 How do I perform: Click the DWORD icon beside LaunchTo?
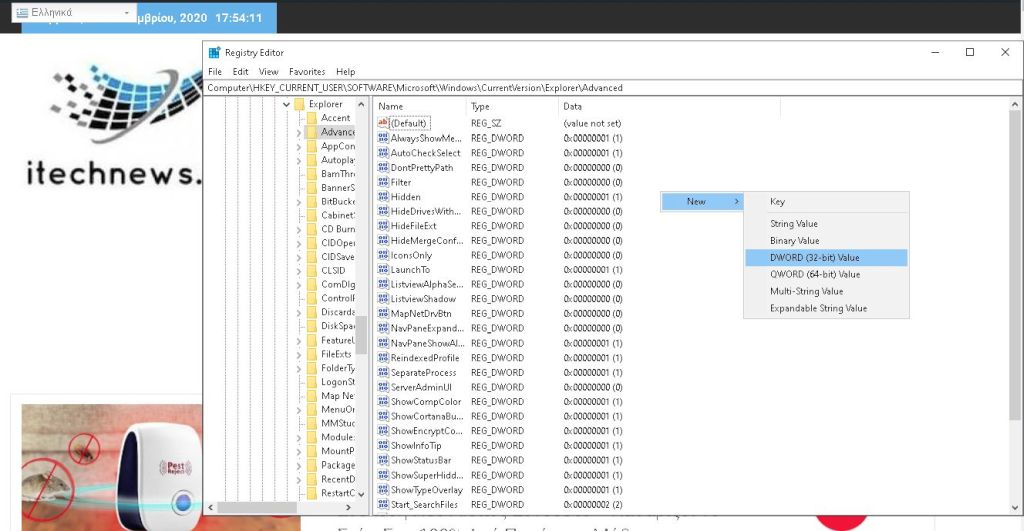pyautogui.click(x=383, y=270)
